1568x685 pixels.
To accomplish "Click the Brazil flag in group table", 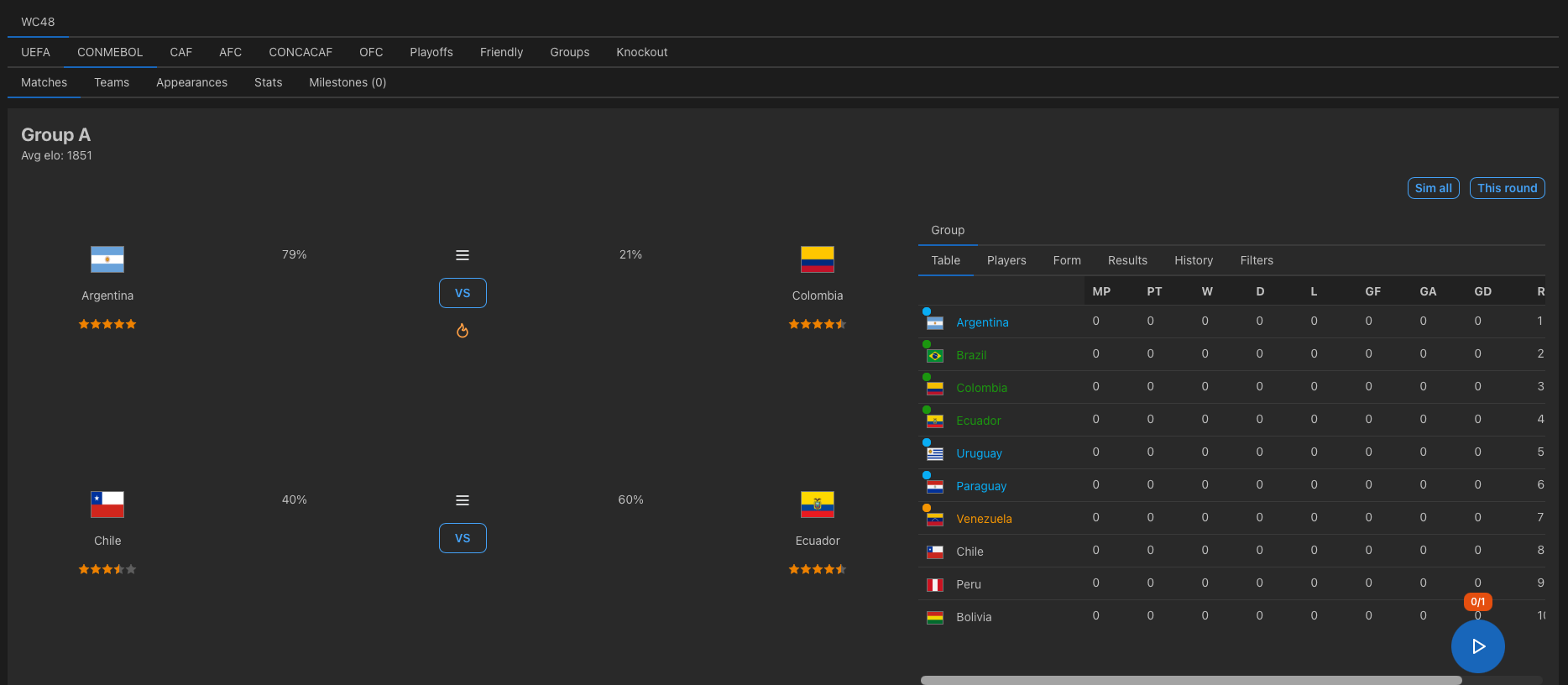I will coord(935,356).
